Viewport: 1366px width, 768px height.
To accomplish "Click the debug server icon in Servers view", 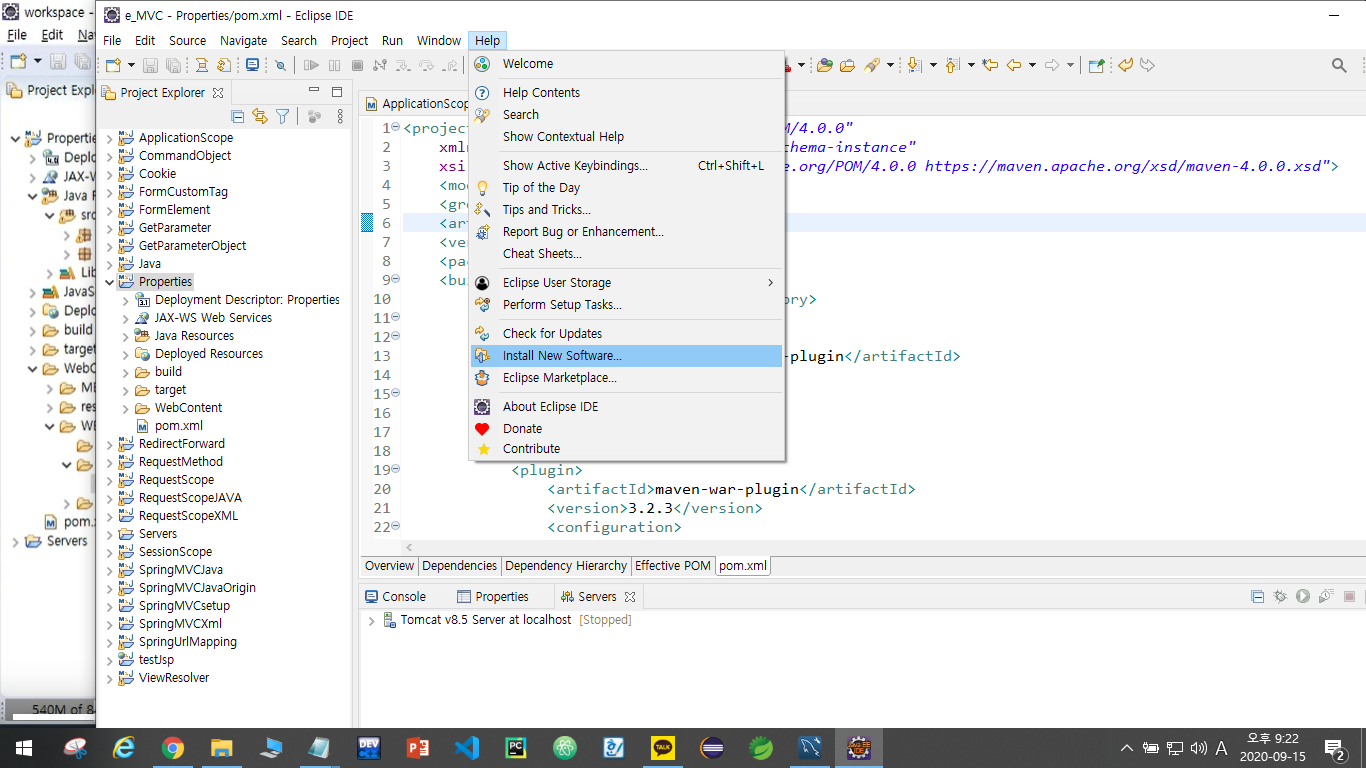I will coord(1280,596).
